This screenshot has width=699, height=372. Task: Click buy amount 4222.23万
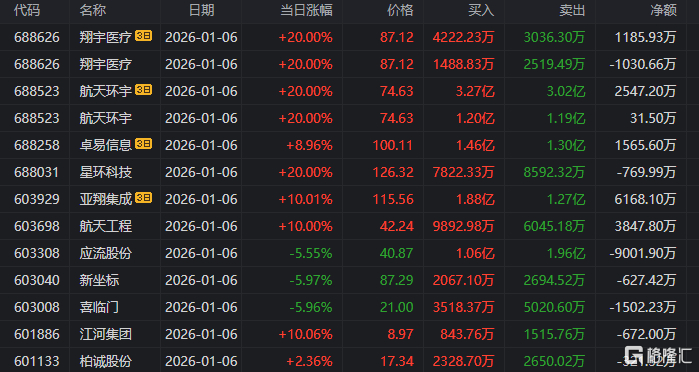[463, 37]
